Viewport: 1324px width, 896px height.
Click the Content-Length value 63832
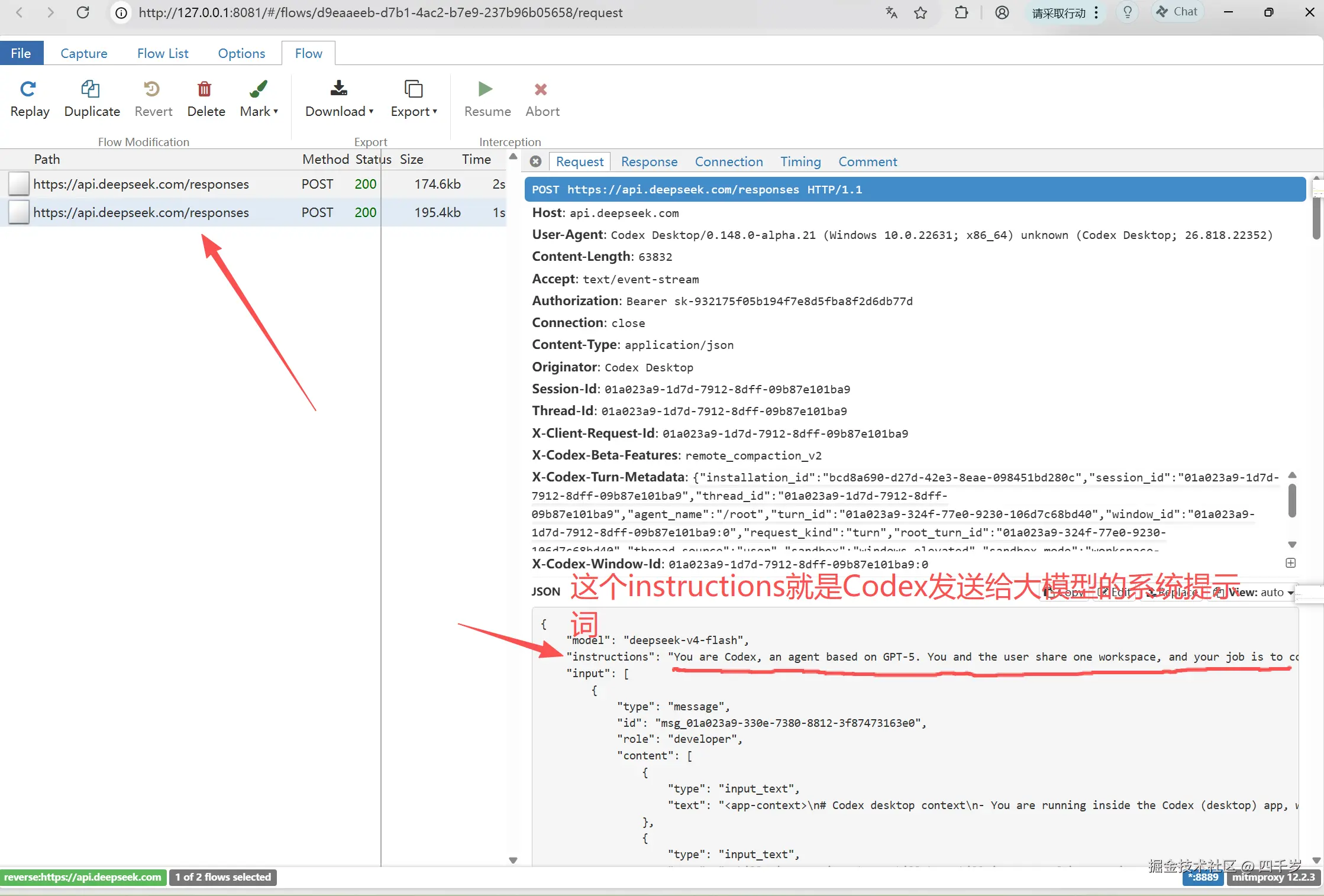point(655,257)
